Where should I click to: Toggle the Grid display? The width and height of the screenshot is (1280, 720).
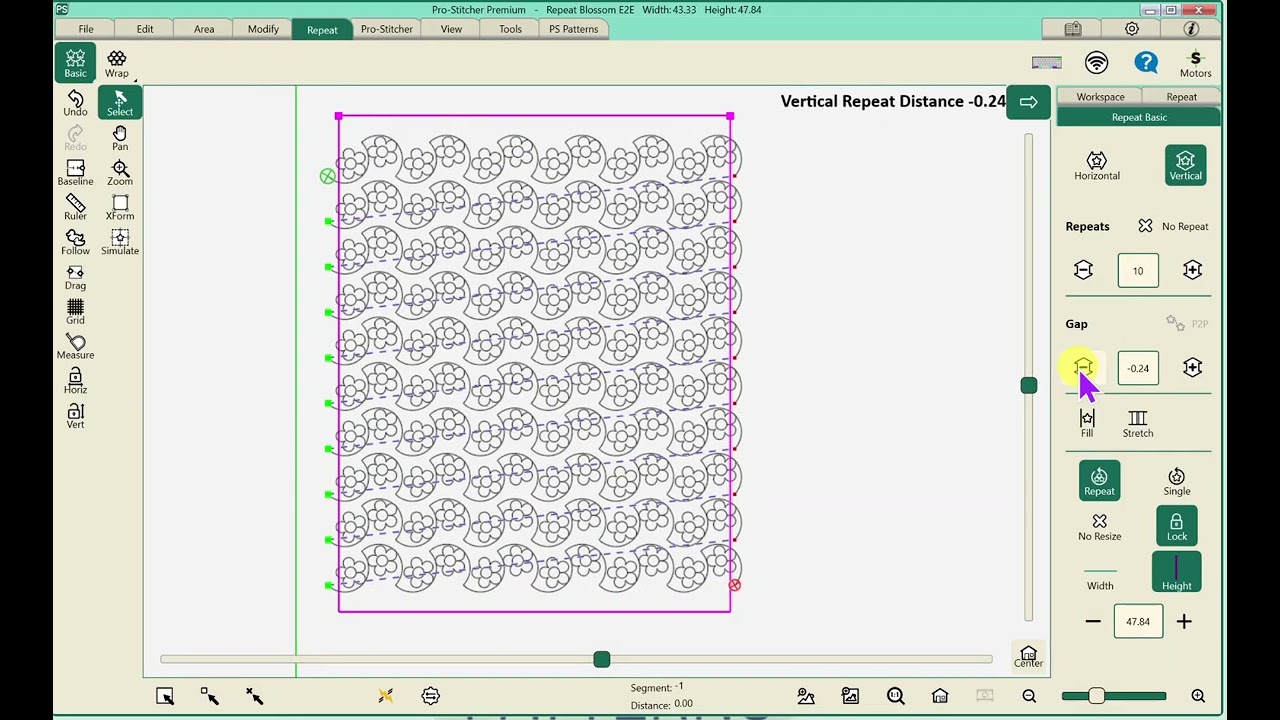(x=75, y=312)
